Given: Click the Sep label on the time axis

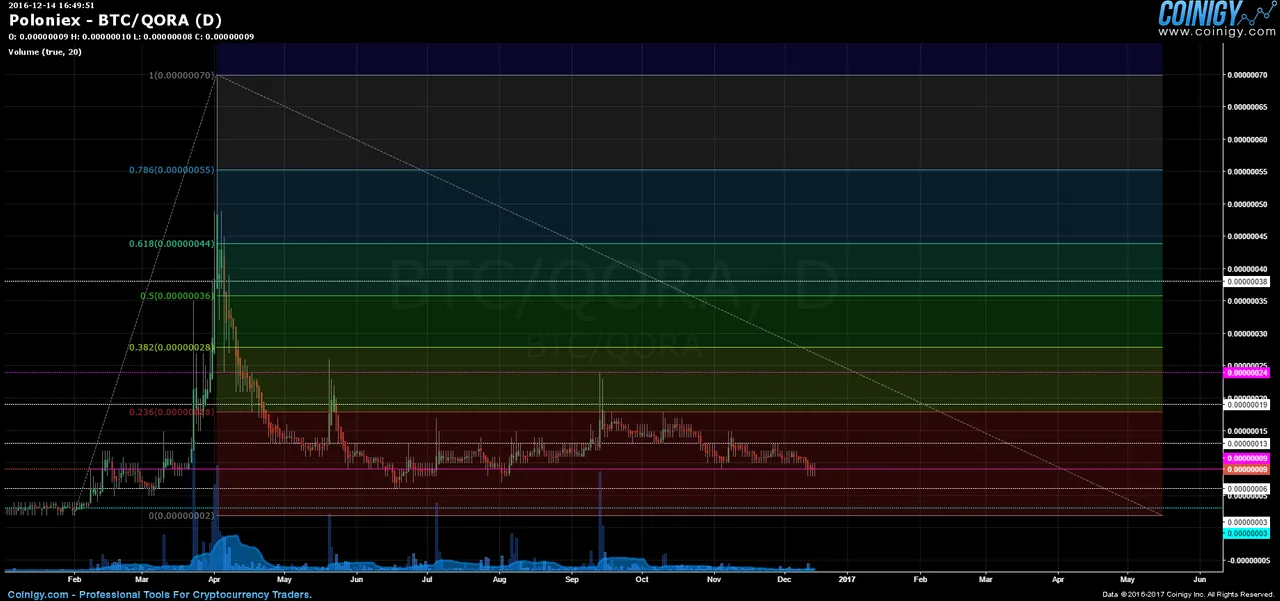Looking at the screenshot, I should pos(572,579).
